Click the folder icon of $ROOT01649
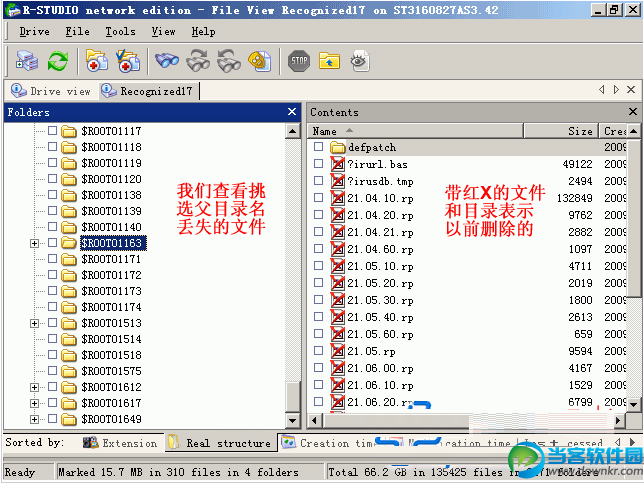This screenshot has height=485, width=644. click(69, 419)
